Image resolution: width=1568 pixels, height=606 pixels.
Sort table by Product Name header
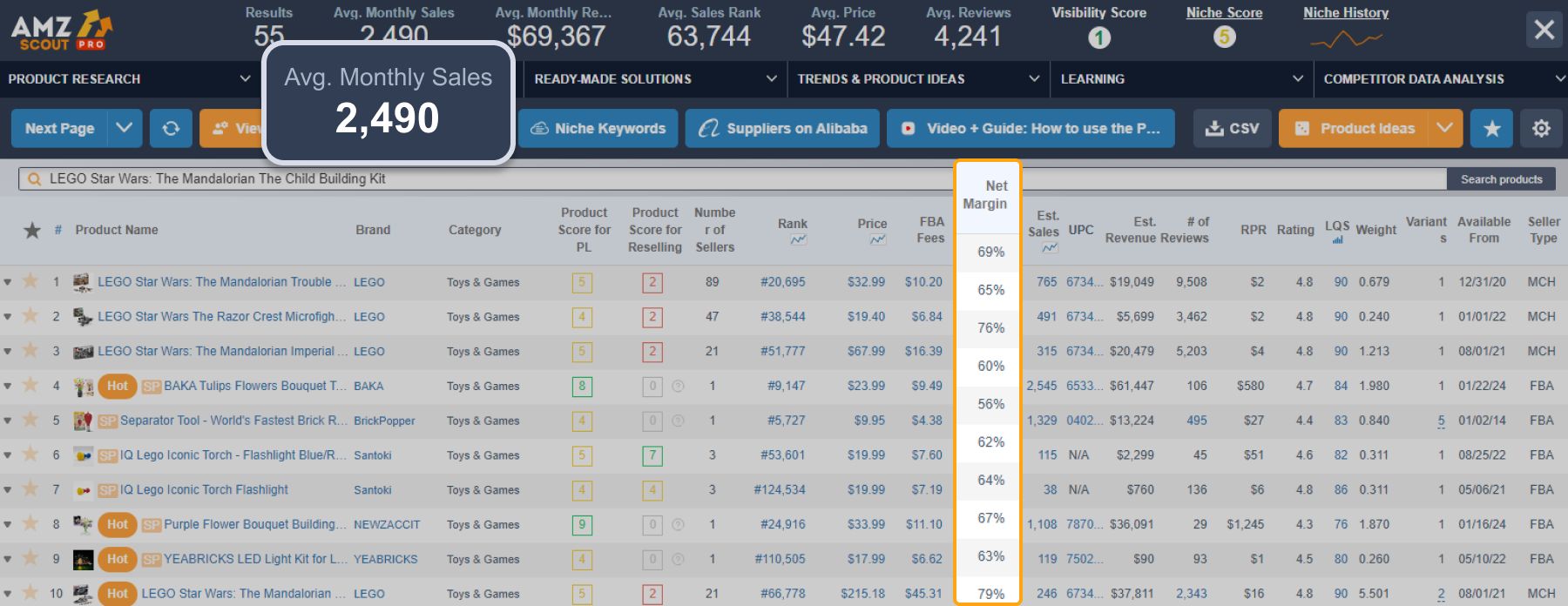click(x=117, y=230)
